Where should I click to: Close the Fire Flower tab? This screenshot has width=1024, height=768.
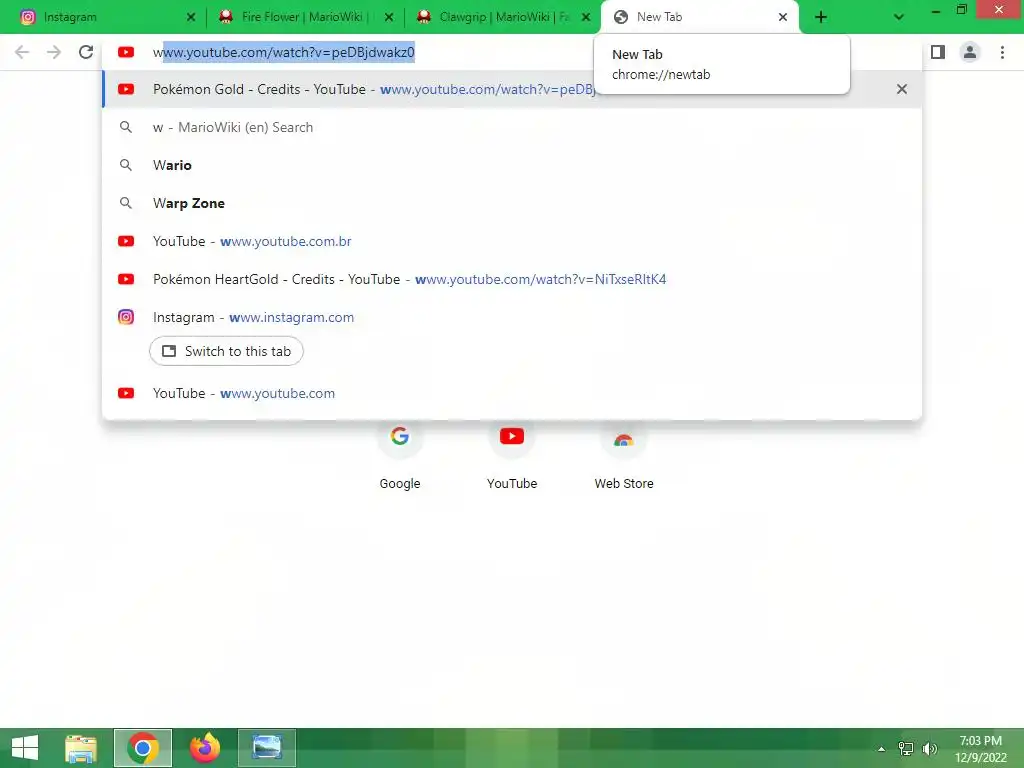click(x=389, y=18)
